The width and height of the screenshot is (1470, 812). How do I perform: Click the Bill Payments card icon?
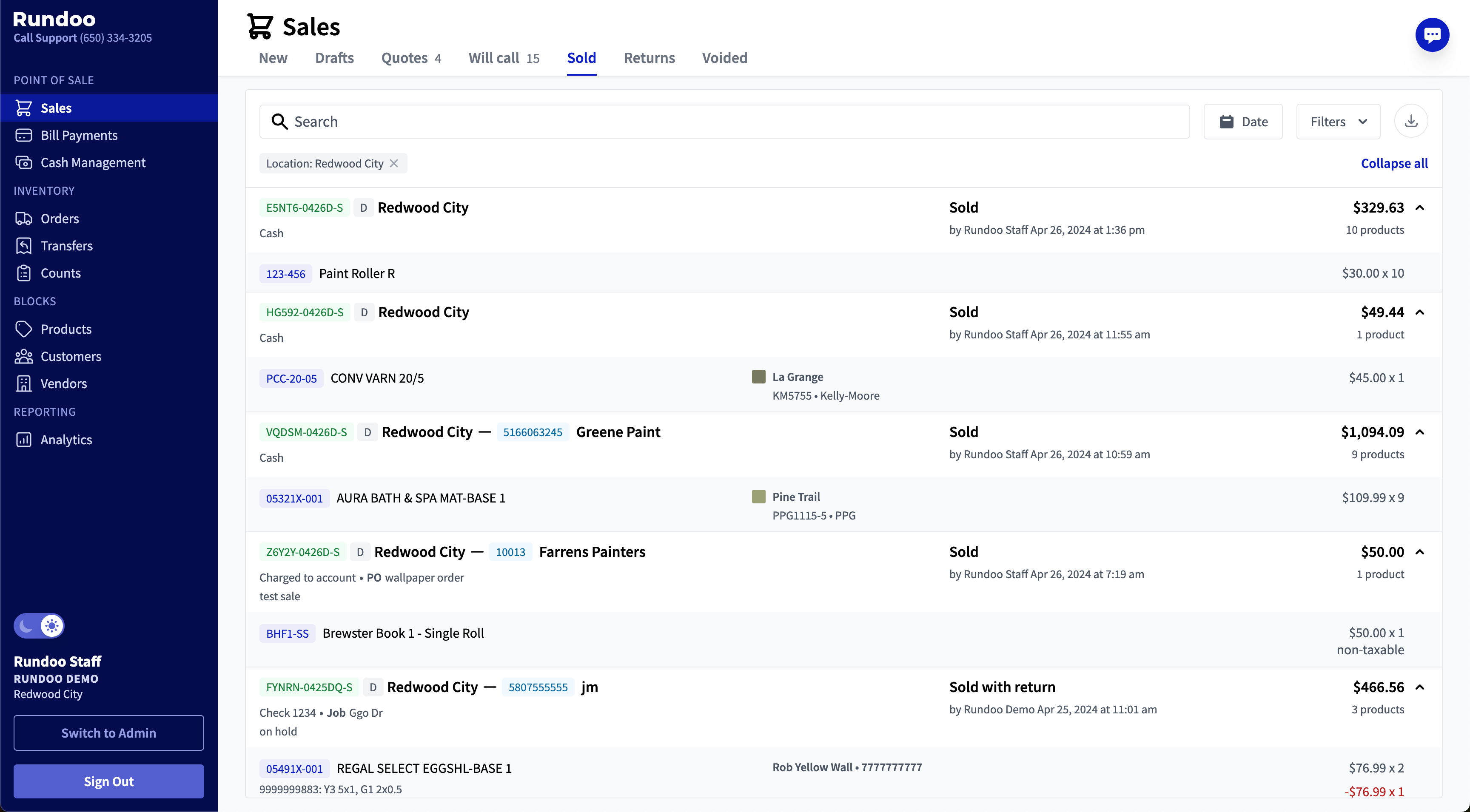(23, 135)
